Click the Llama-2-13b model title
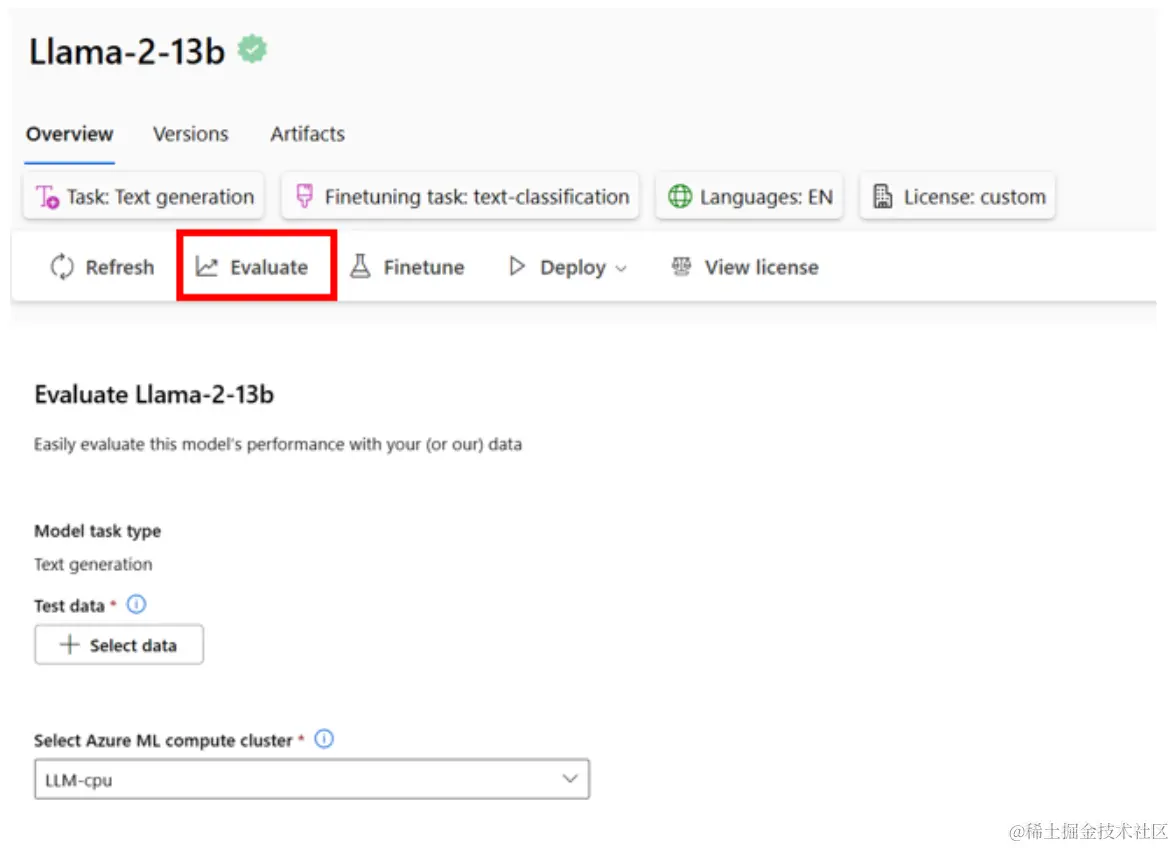 tap(127, 52)
